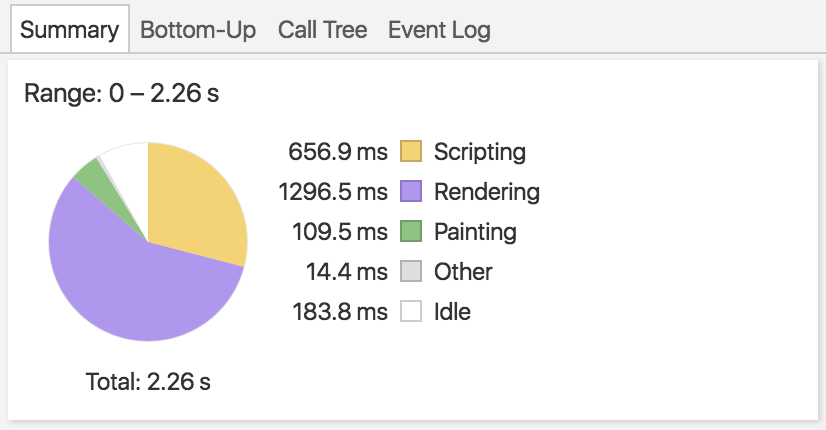Click the green Painting pie chart slice
This screenshot has width=826, height=430.
pyautogui.click(x=94, y=175)
